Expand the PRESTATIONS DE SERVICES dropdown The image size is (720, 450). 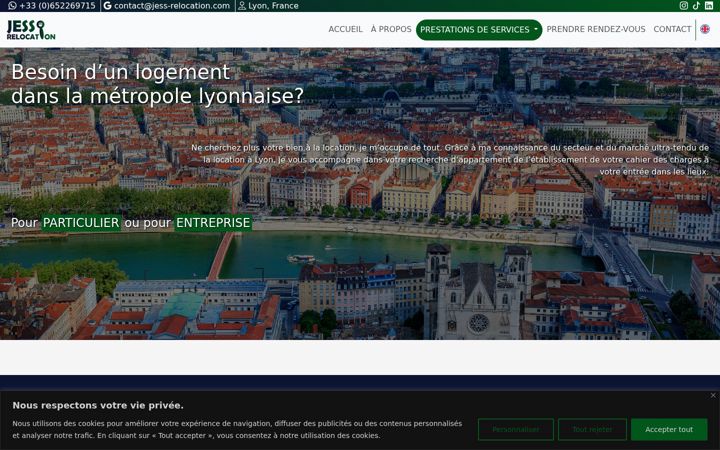coord(479,30)
